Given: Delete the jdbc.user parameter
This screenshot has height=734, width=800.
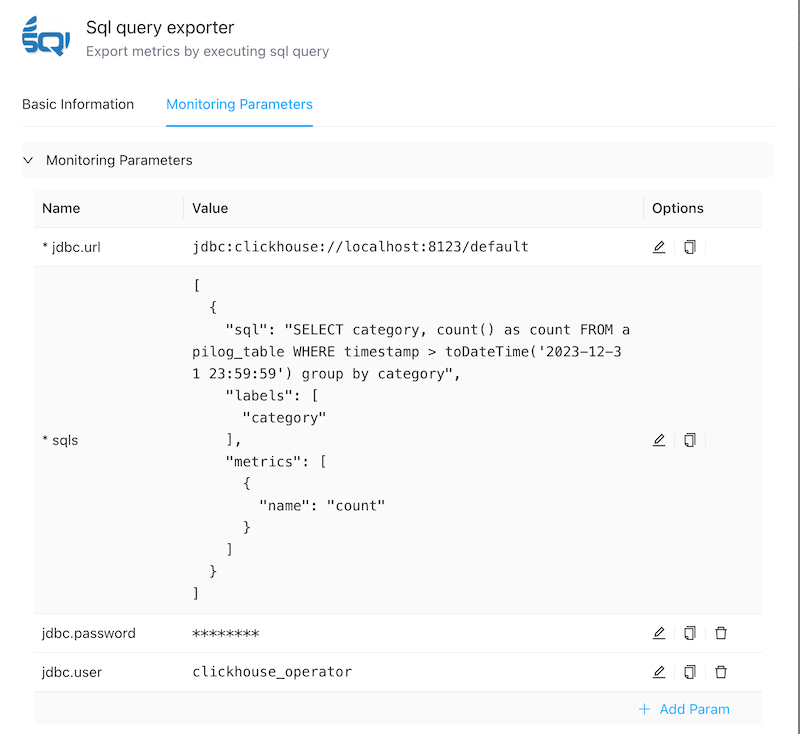Looking at the screenshot, I should pyautogui.click(x=721, y=672).
